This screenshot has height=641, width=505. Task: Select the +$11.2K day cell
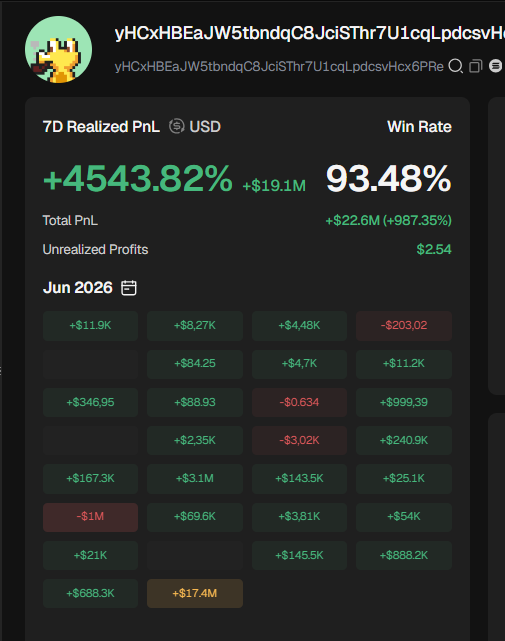coord(404,364)
